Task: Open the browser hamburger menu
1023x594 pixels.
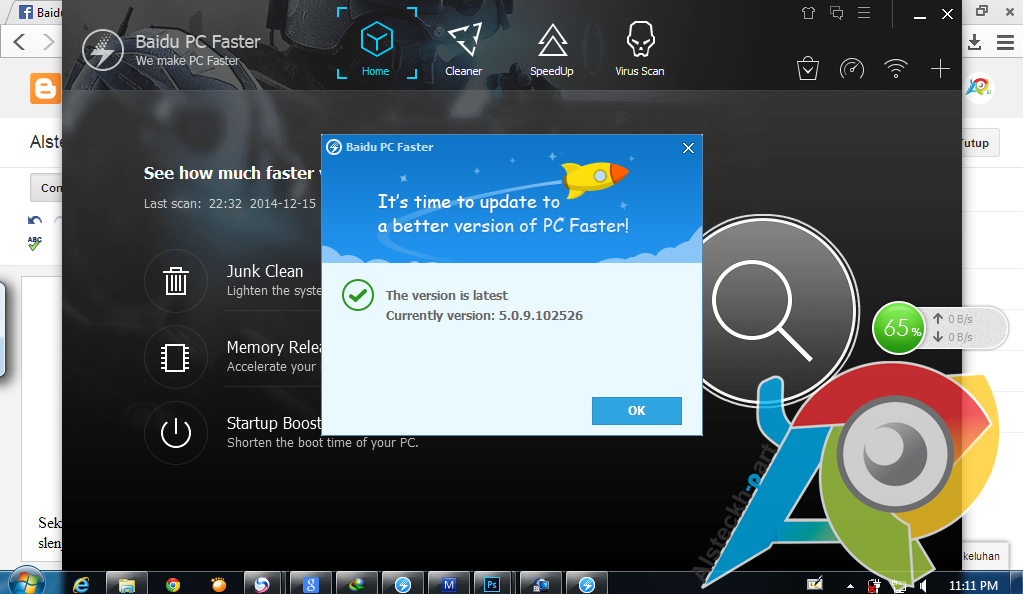Action: pos(1005,42)
